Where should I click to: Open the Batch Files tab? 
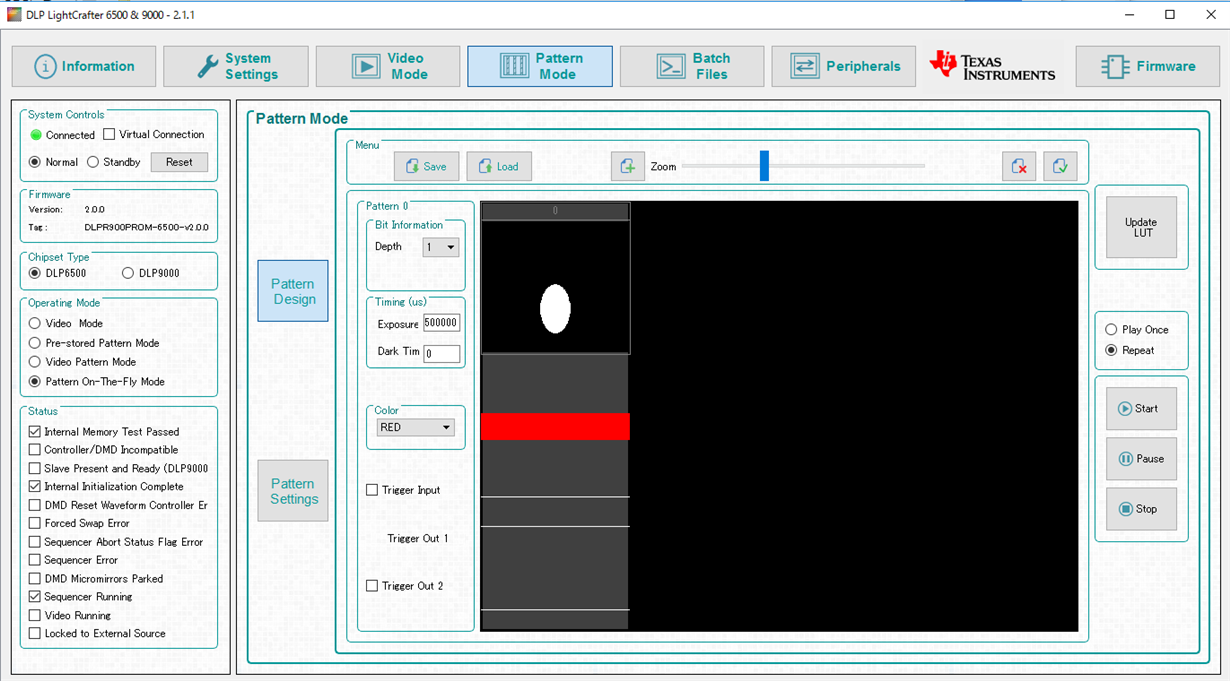tap(692, 66)
